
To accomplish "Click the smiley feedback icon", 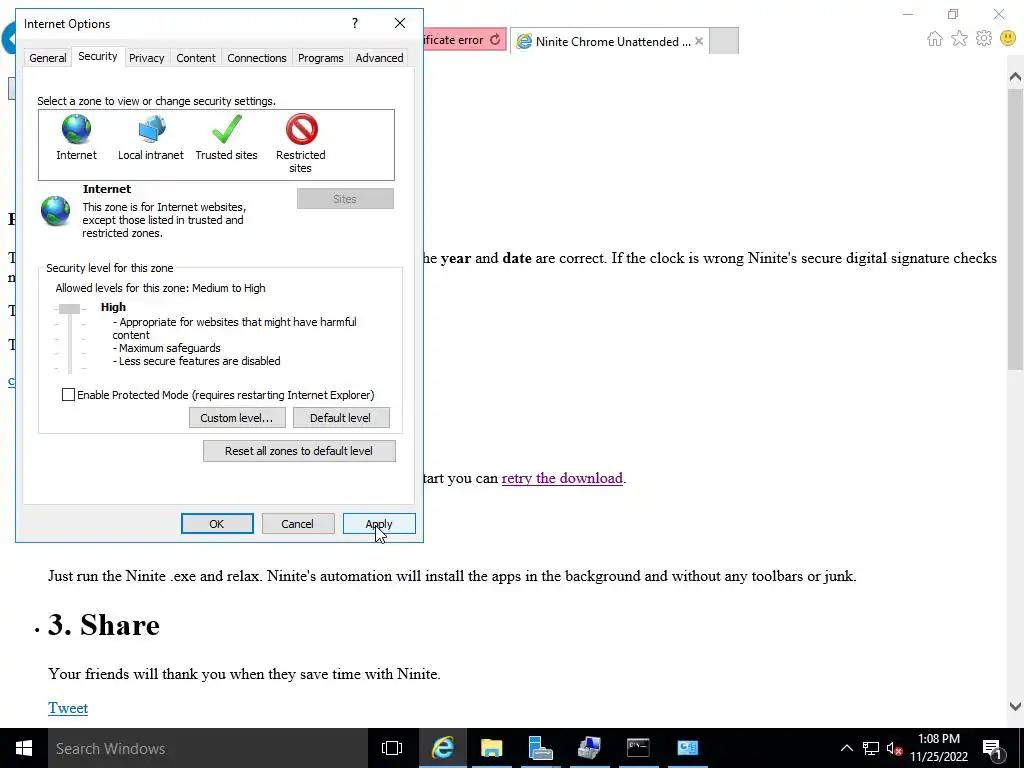I will pyautogui.click(x=1008, y=39).
